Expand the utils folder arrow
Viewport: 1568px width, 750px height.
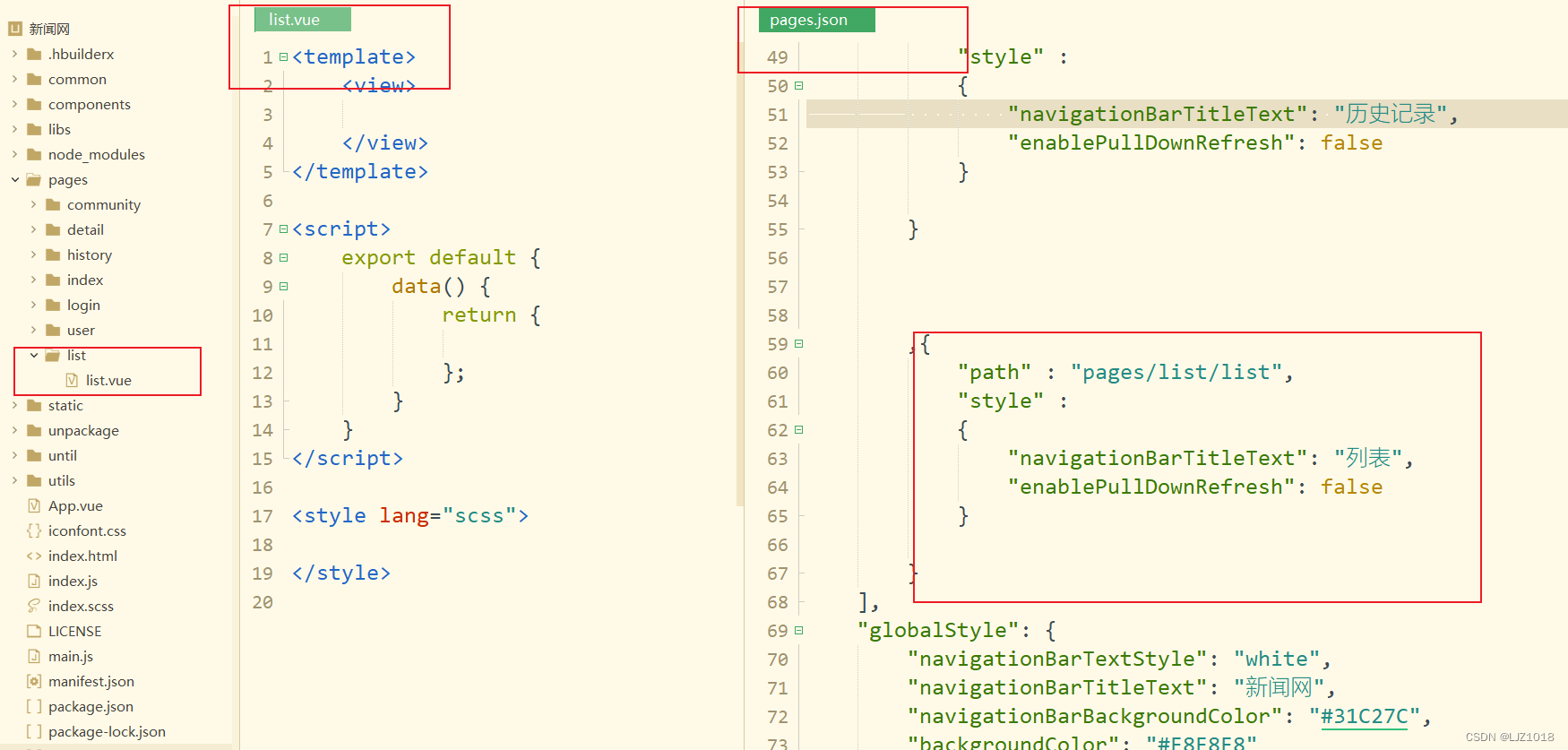tap(14, 480)
